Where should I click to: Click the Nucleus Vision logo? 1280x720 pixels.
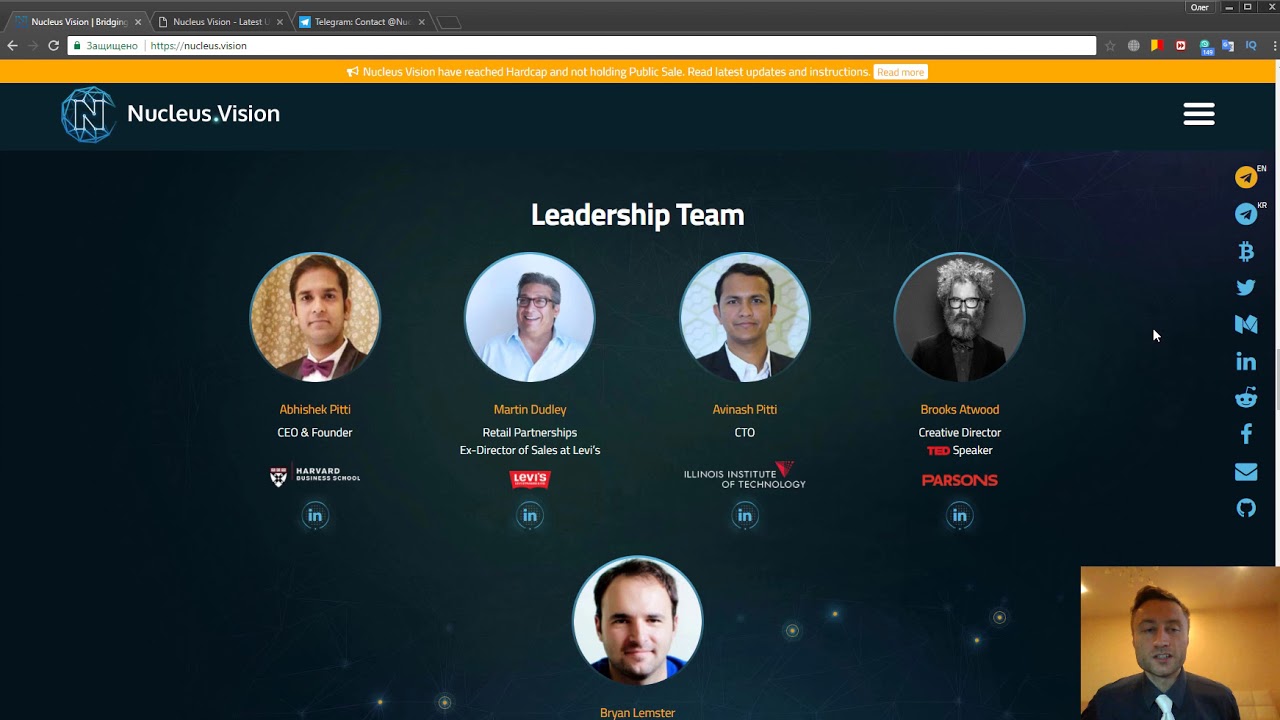170,114
